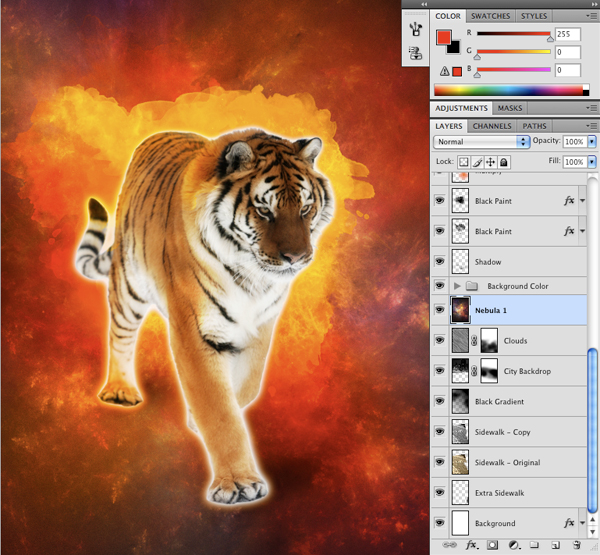600x555 pixels.
Task: Create a new layer icon
Action: coord(555,545)
